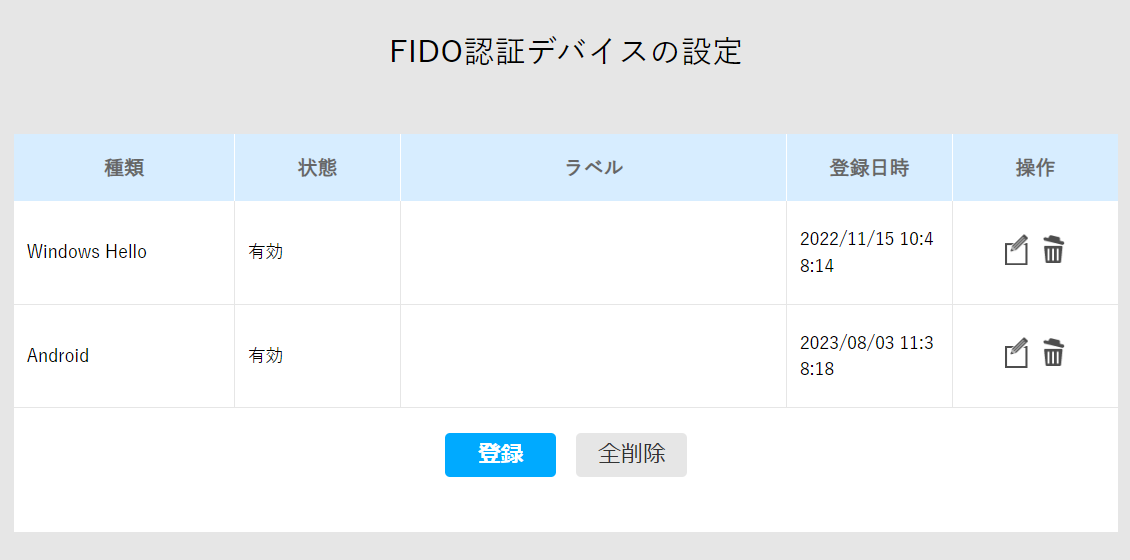Click the 2023/08/03 registration date
The width and height of the screenshot is (1130, 560).
(867, 356)
